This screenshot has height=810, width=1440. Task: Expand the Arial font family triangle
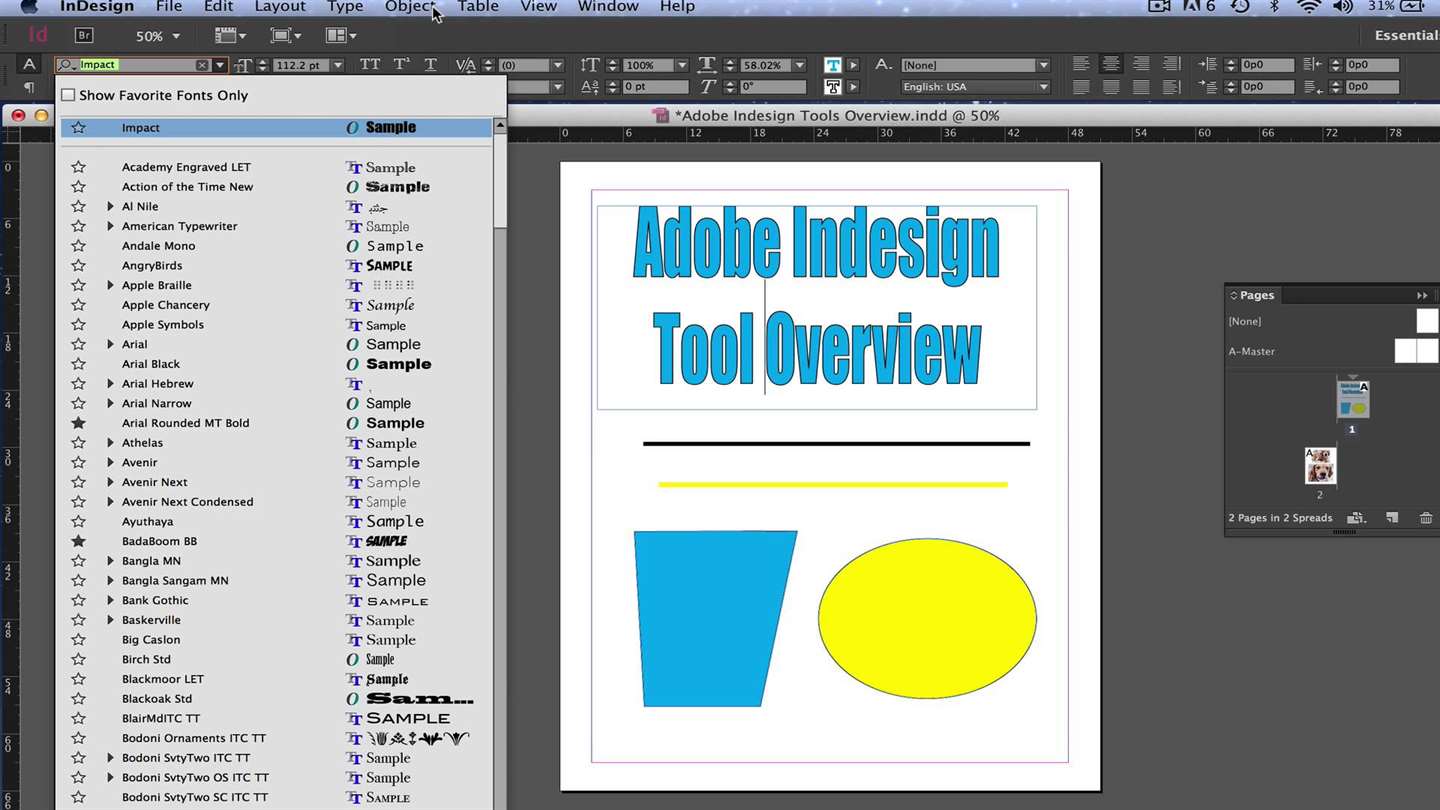coord(110,344)
